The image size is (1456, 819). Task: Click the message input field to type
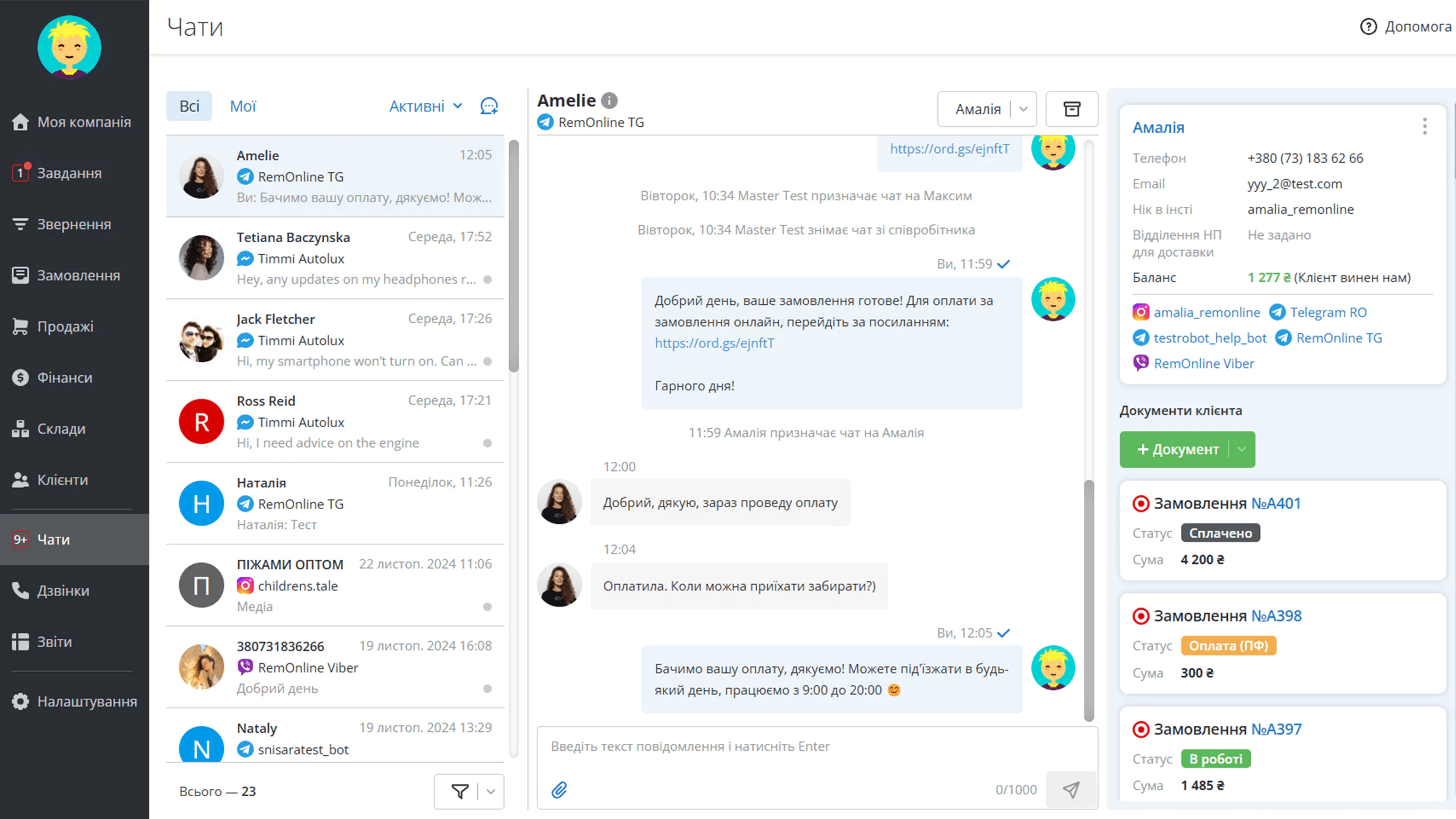click(806, 746)
